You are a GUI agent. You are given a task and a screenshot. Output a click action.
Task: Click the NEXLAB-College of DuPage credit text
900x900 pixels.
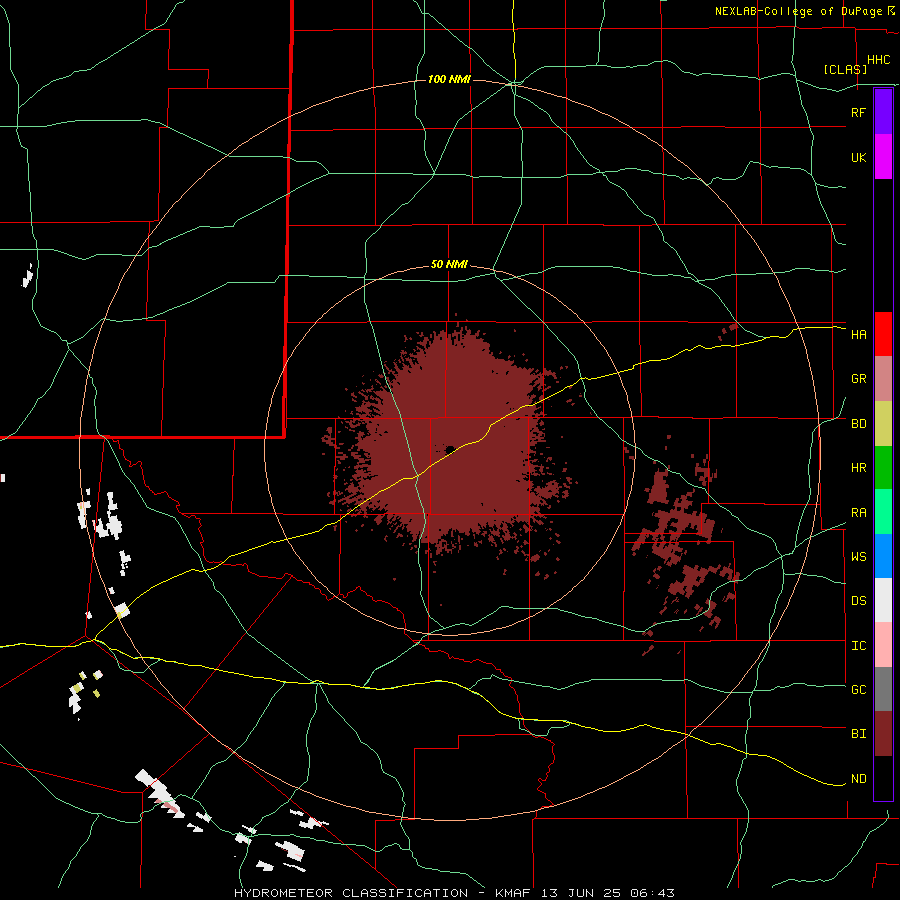pos(798,11)
